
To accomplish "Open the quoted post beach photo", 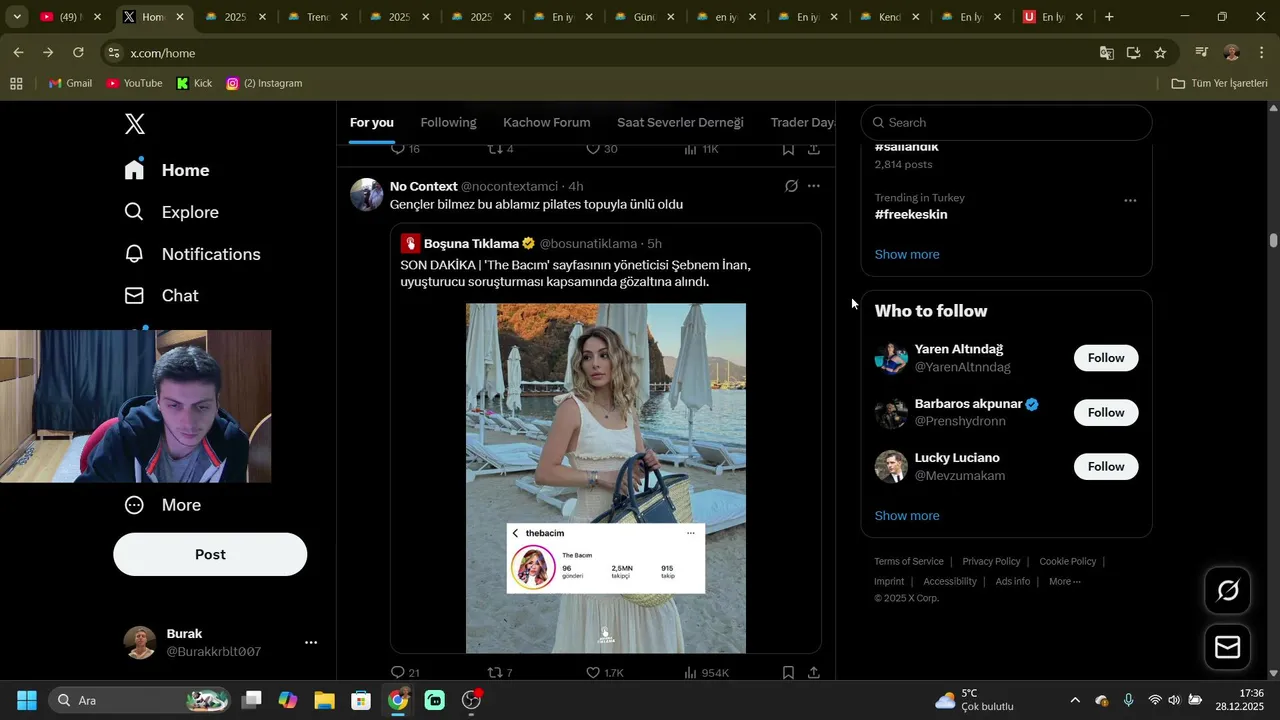I will (606, 478).
